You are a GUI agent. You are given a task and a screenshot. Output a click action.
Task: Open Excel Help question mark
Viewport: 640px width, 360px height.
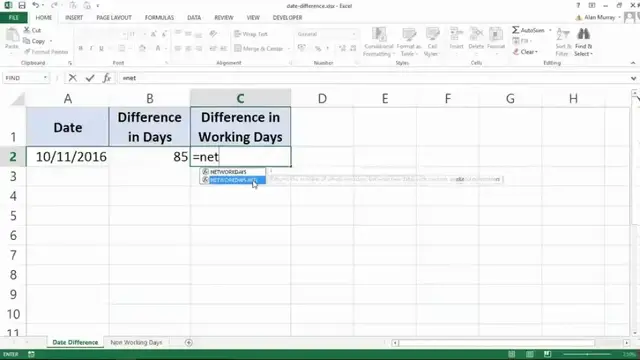578,5
